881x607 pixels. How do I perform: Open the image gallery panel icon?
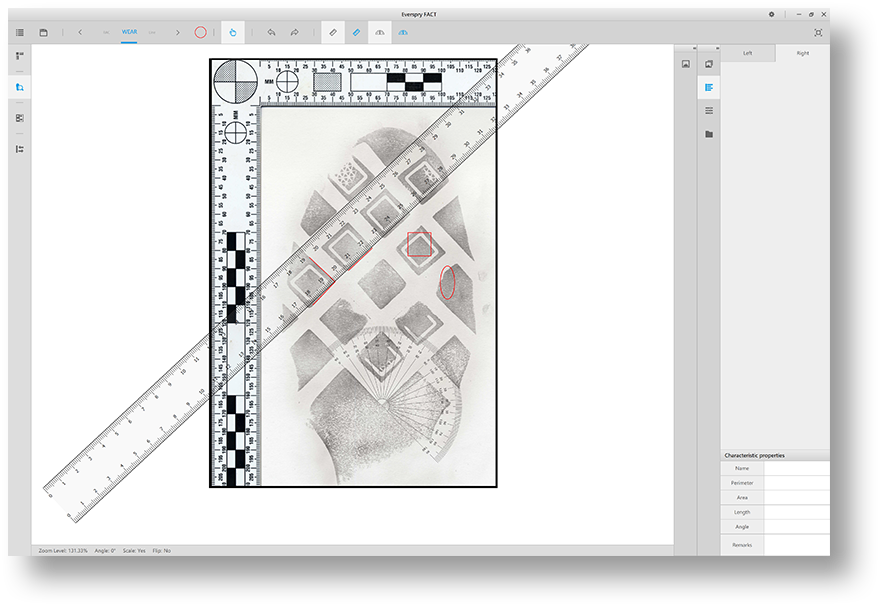click(709, 64)
